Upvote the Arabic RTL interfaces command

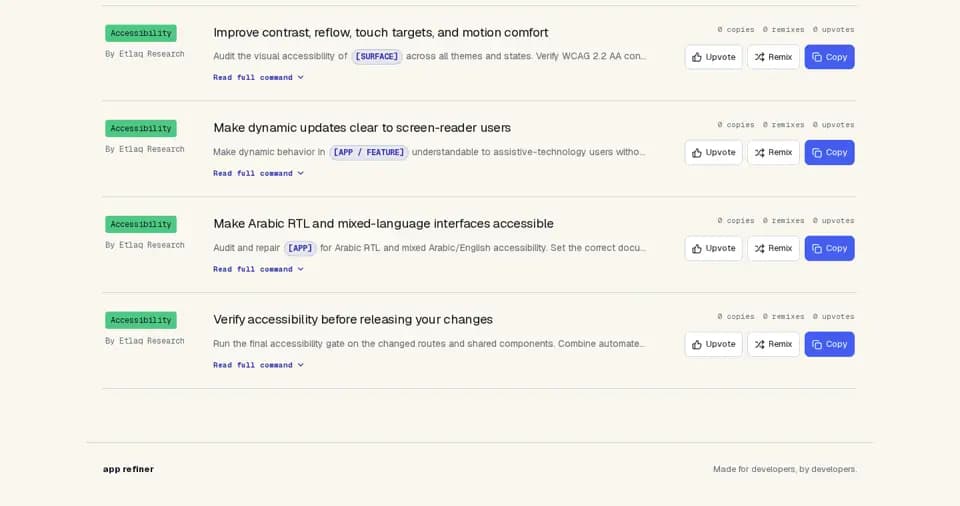713,249
